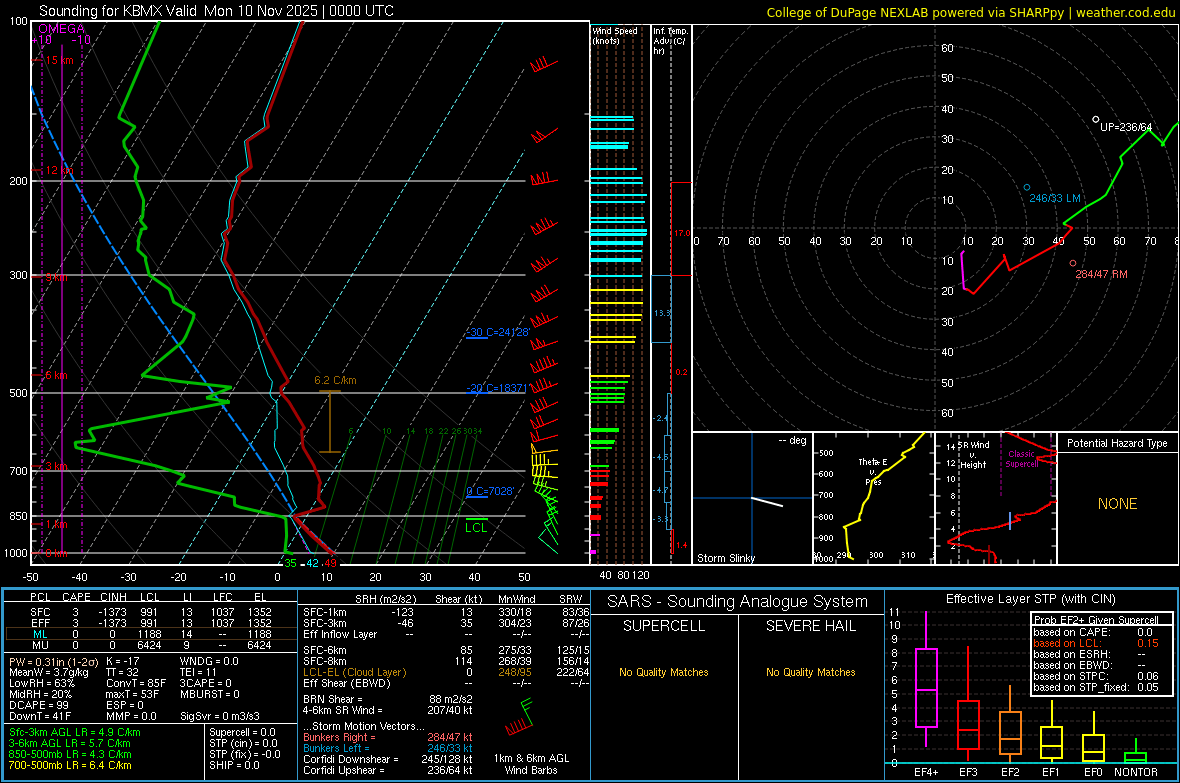
Task: Click the red "based on LCL: 0.15" line
Action: [1096, 643]
